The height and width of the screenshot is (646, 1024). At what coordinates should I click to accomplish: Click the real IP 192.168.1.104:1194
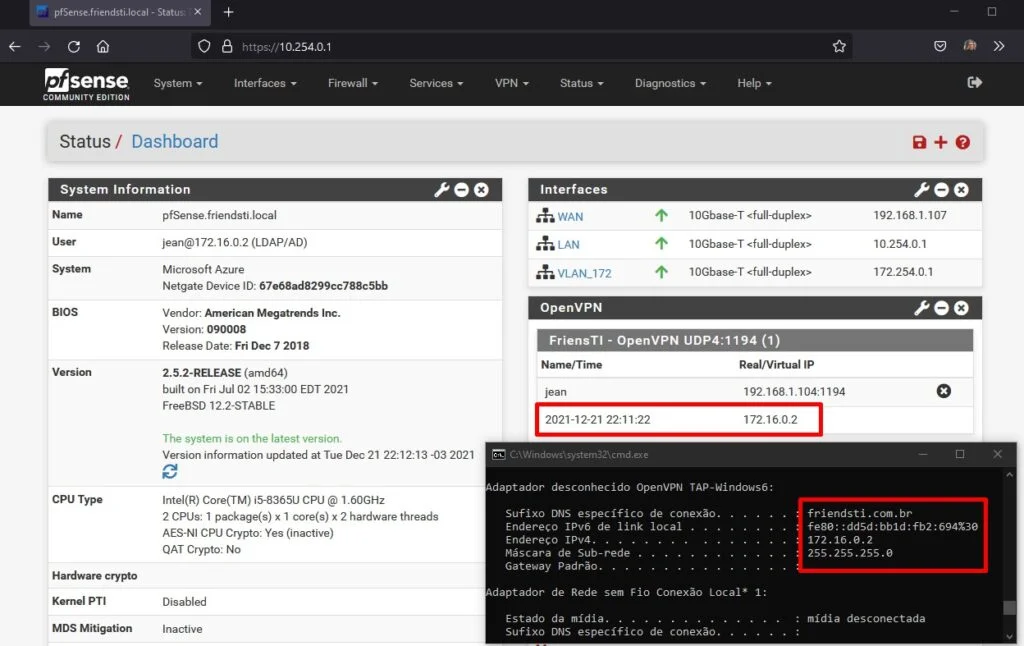click(794, 392)
